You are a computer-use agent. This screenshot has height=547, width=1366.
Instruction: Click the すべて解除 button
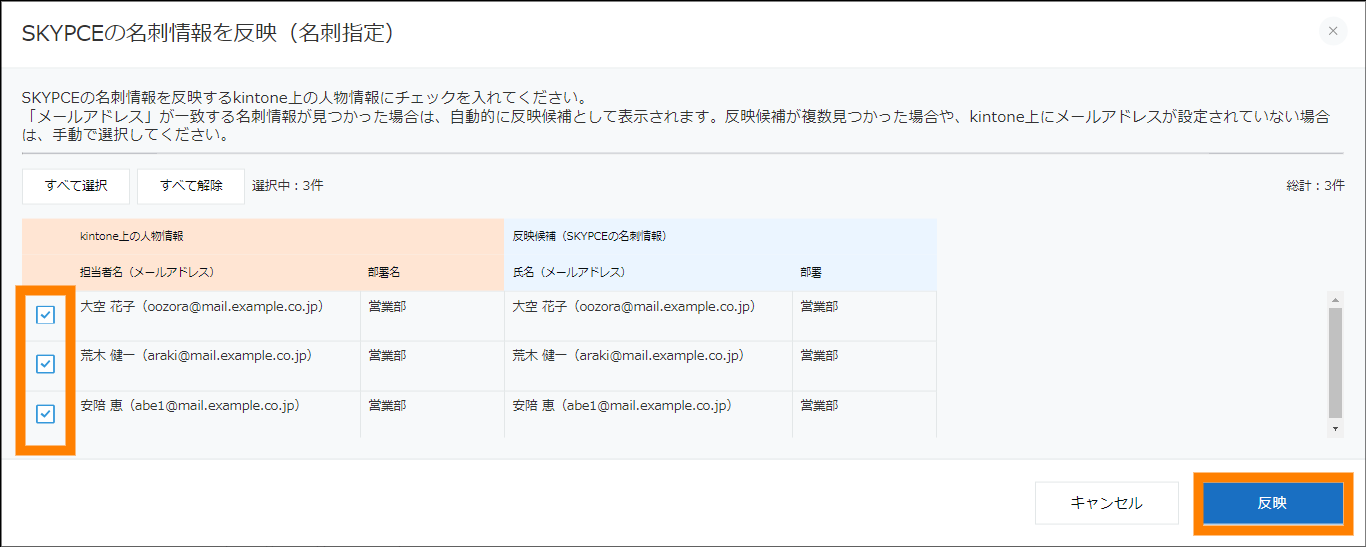point(191,186)
